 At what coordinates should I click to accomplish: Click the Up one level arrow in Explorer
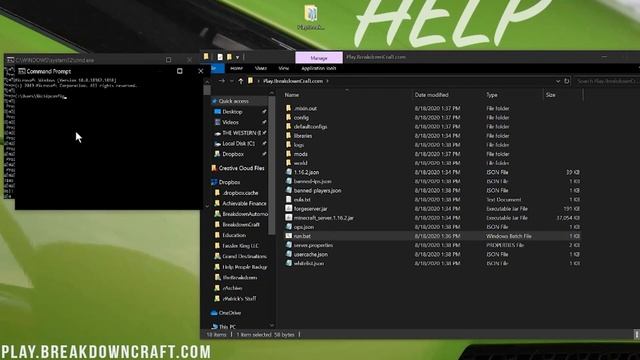click(240, 81)
